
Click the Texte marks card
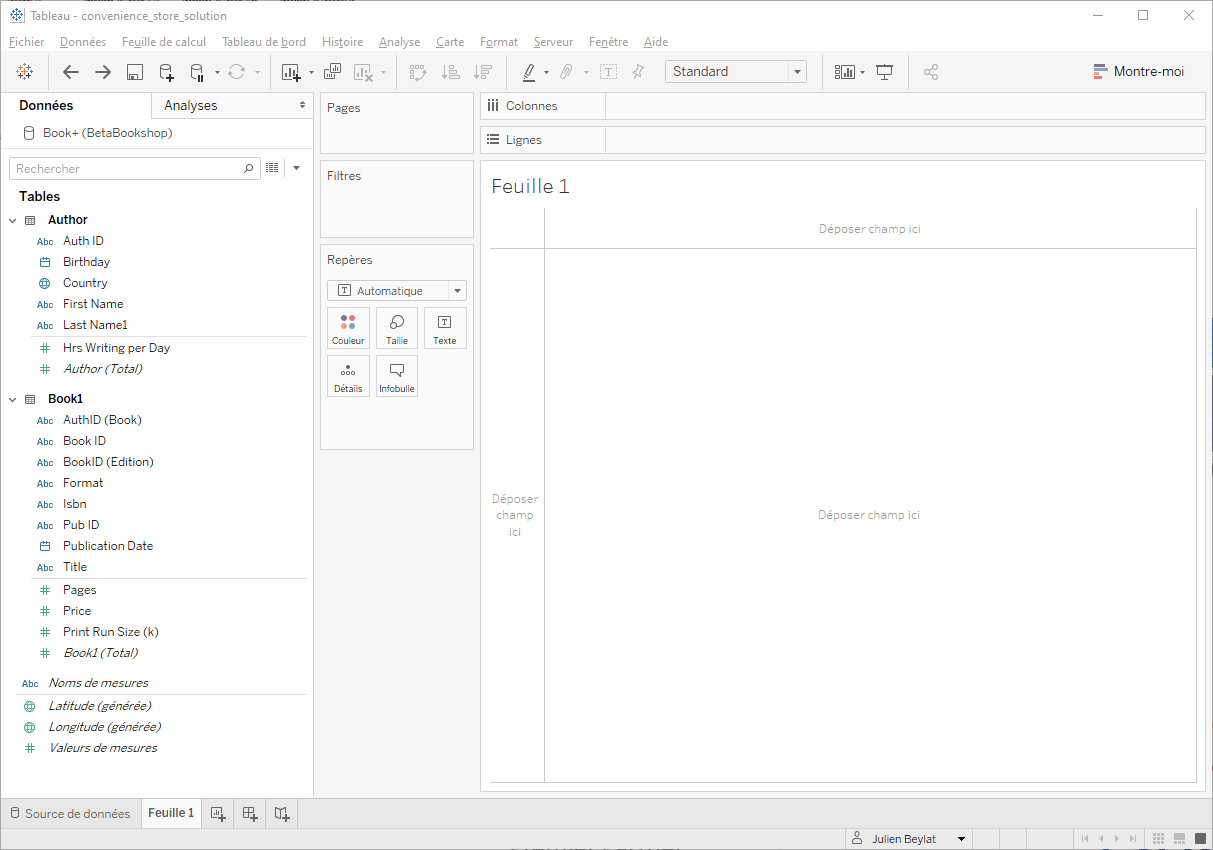coord(445,328)
